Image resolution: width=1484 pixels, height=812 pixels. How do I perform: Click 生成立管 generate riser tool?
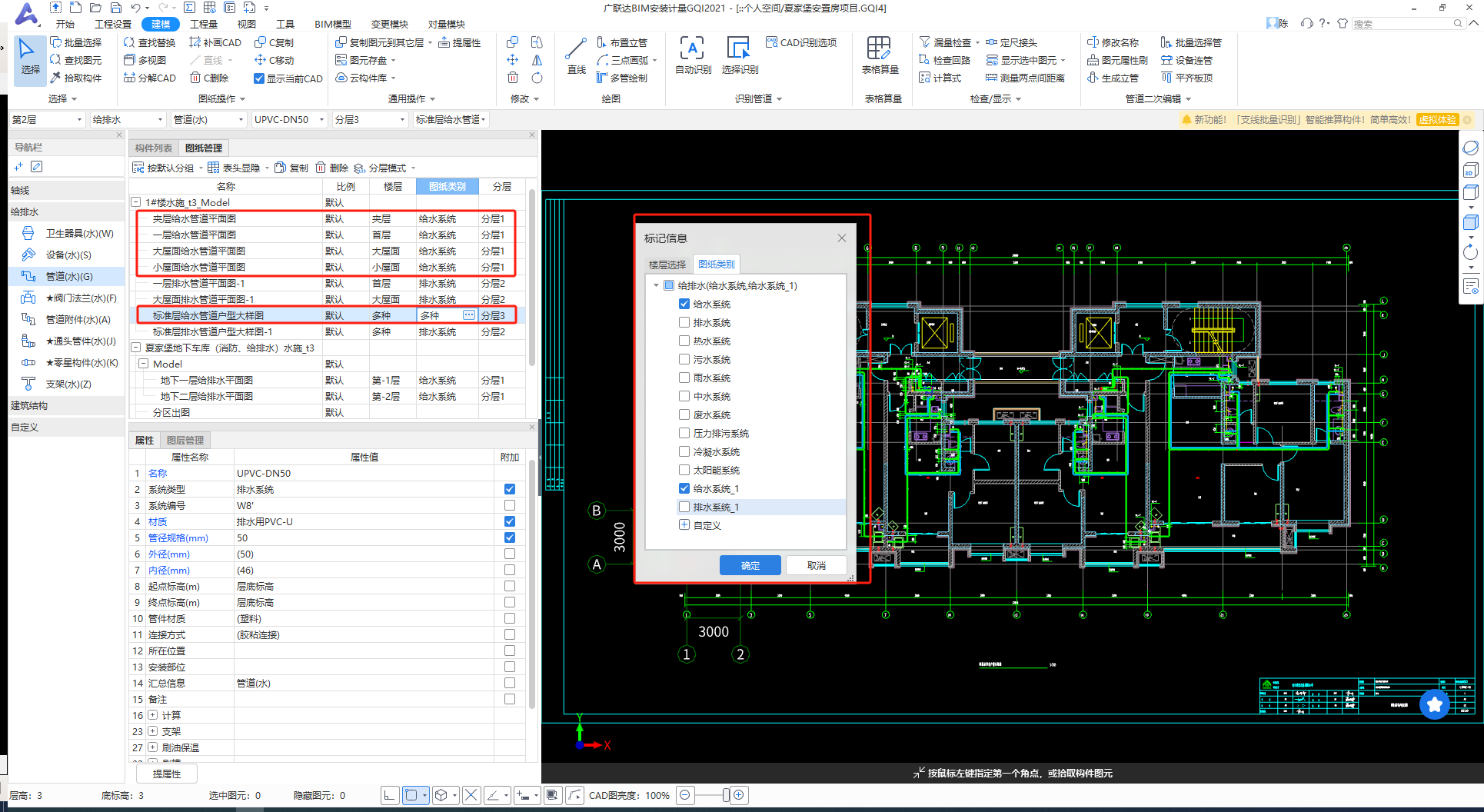[x=1113, y=78]
